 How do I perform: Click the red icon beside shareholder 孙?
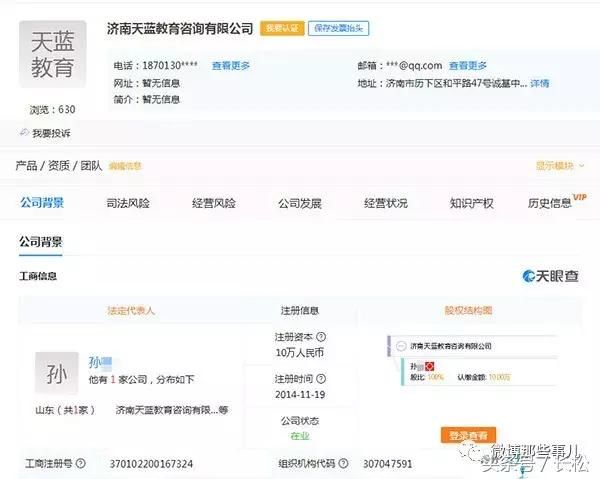point(430,367)
